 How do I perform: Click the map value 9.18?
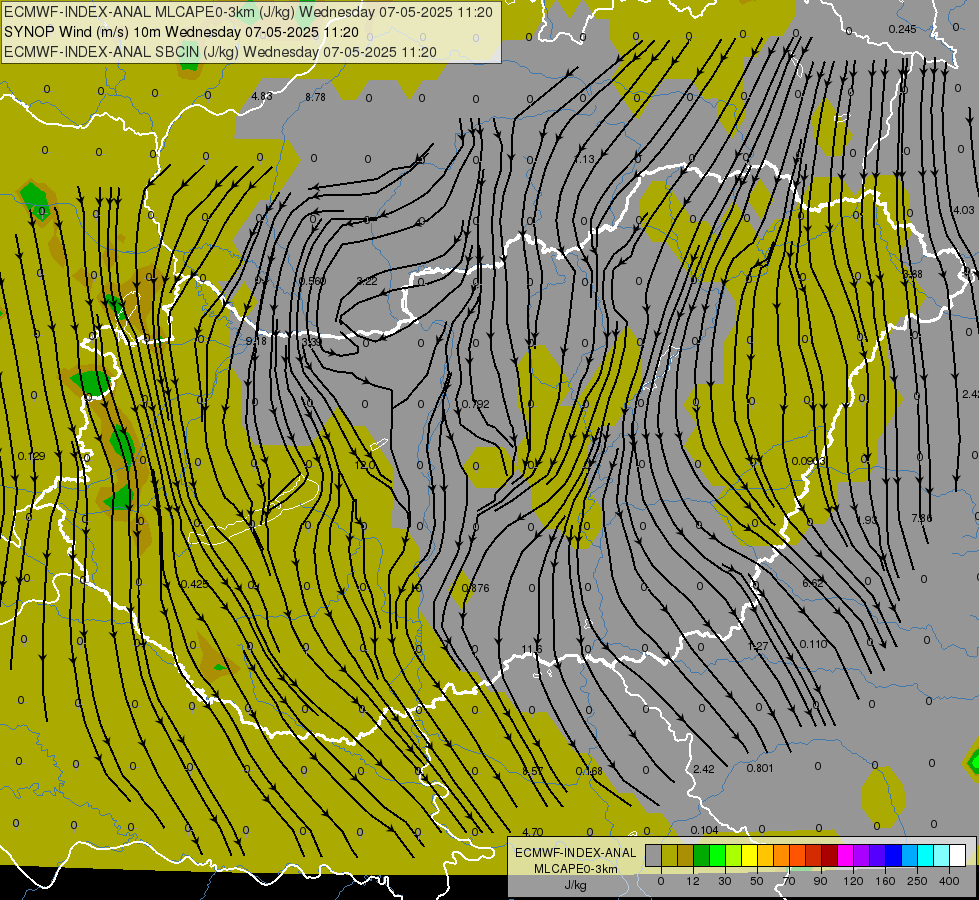coord(256,341)
